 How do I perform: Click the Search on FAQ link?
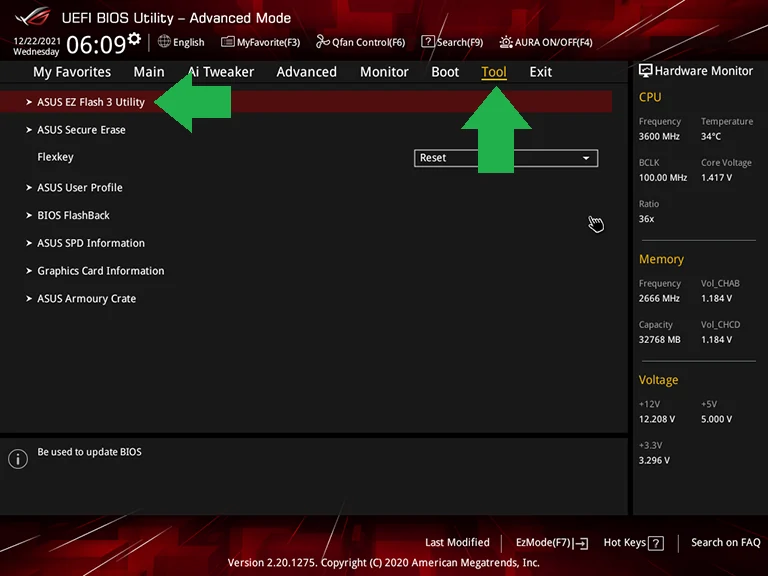tap(725, 543)
